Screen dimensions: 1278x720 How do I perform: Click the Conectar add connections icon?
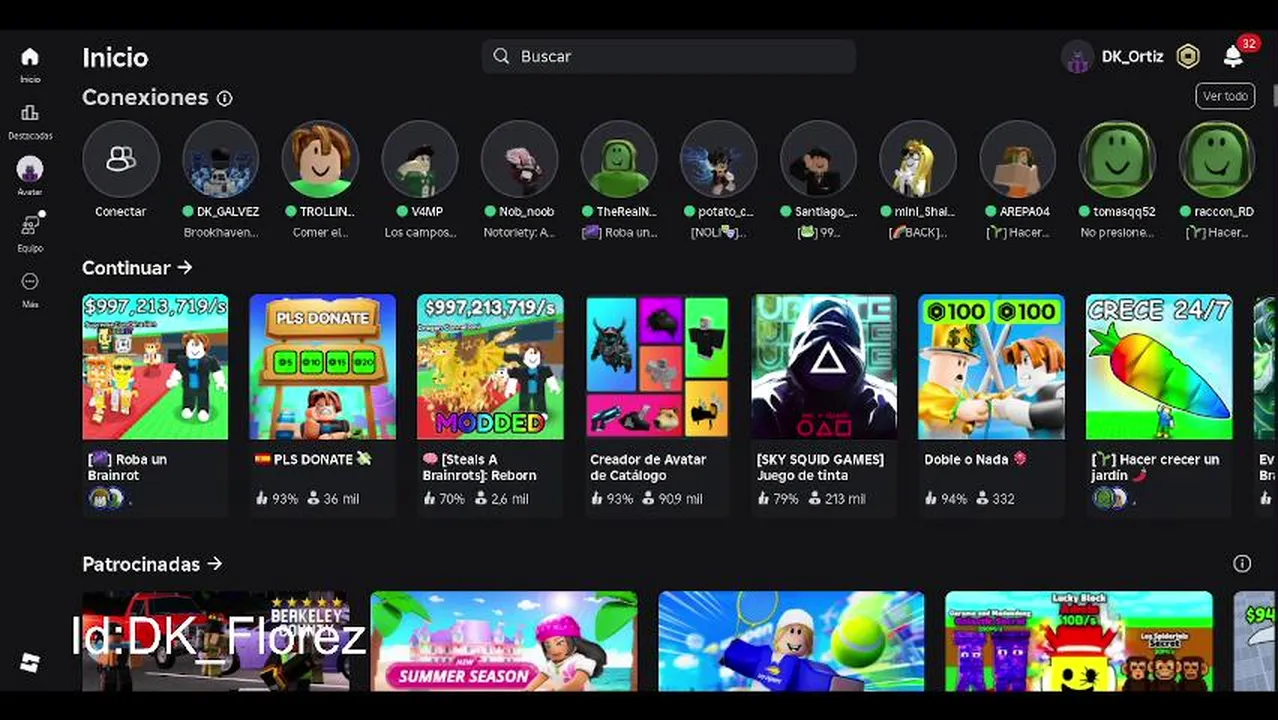tap(121, 159)
